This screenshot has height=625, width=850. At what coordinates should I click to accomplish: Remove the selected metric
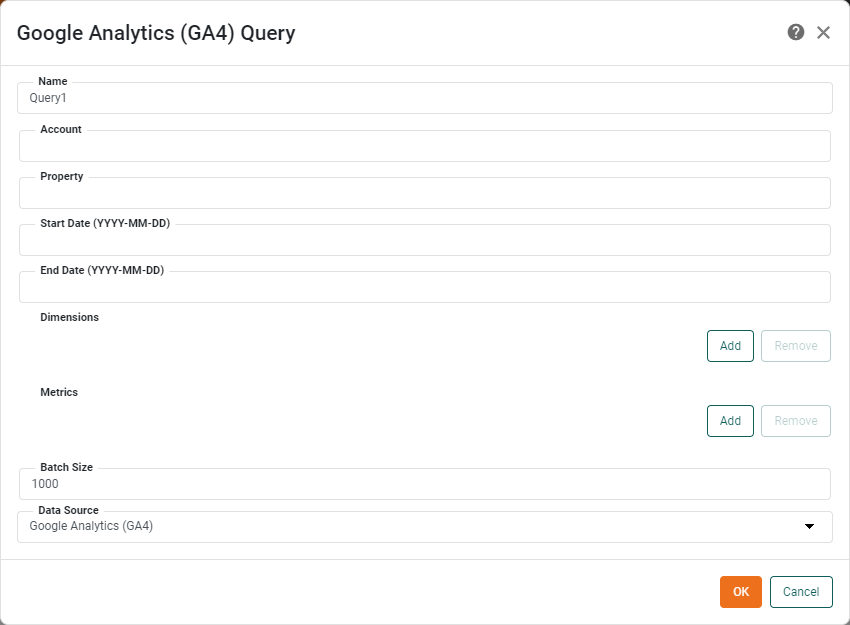click(x=795, y=420)
